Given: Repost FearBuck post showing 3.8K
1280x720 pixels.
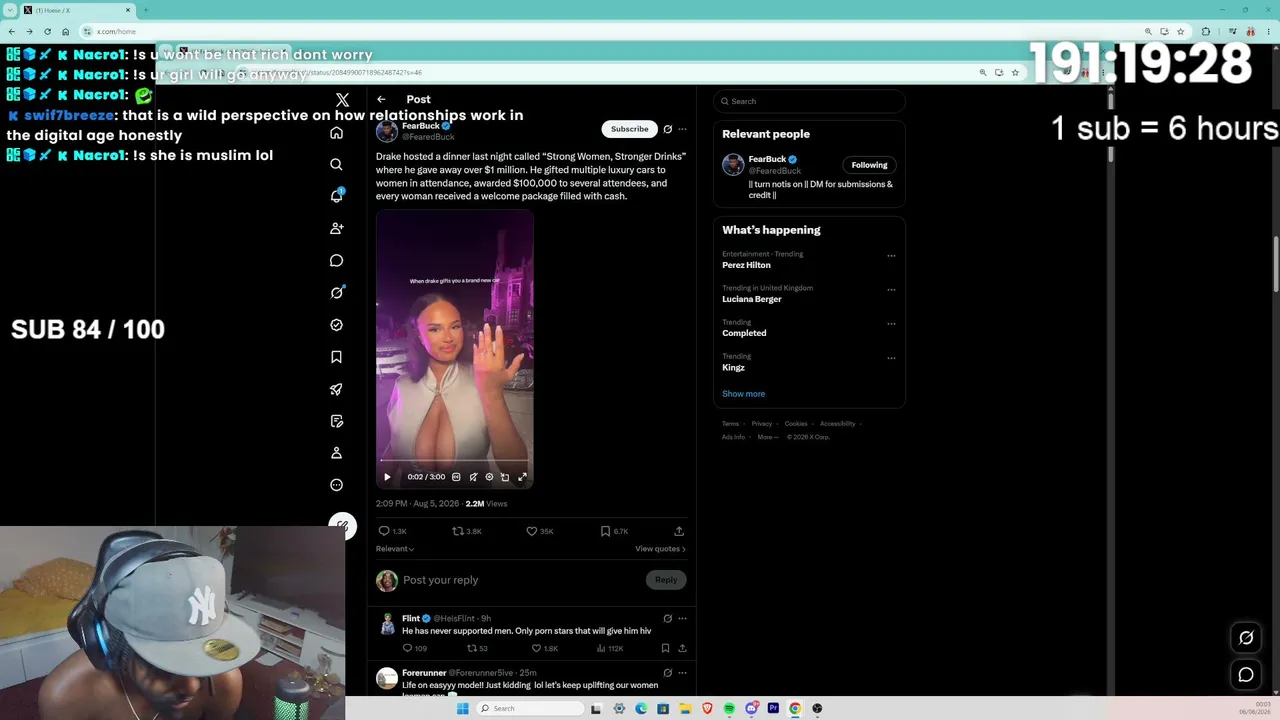Looking at the screenshot, I should tap(467, 531).
